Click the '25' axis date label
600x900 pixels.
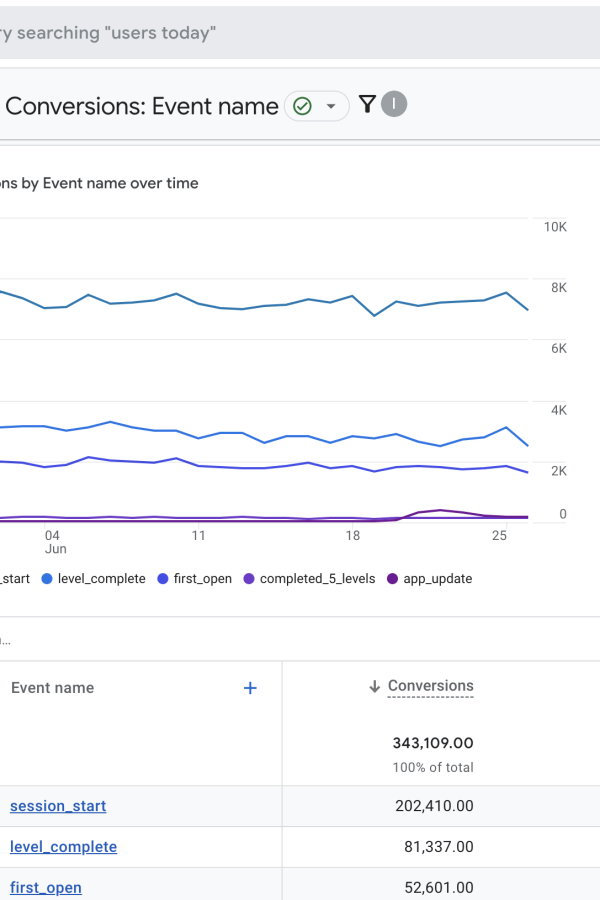pos(500,536)
